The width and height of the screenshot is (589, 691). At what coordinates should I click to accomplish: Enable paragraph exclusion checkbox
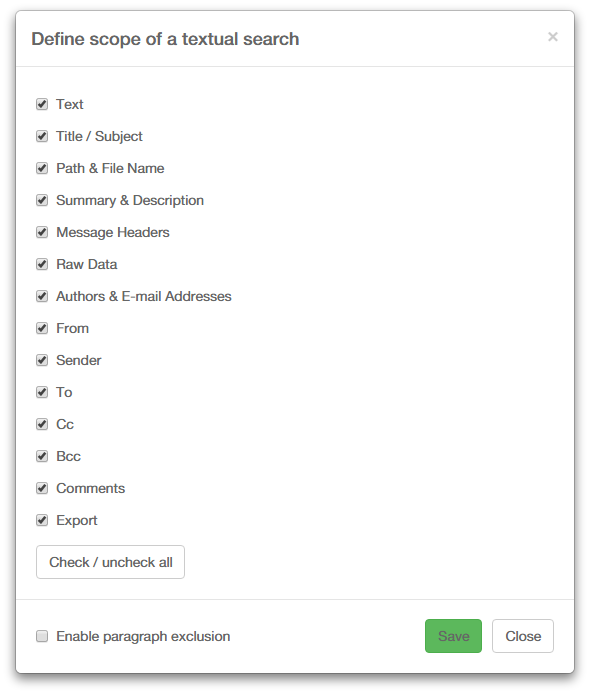click(x=42, y=636)
